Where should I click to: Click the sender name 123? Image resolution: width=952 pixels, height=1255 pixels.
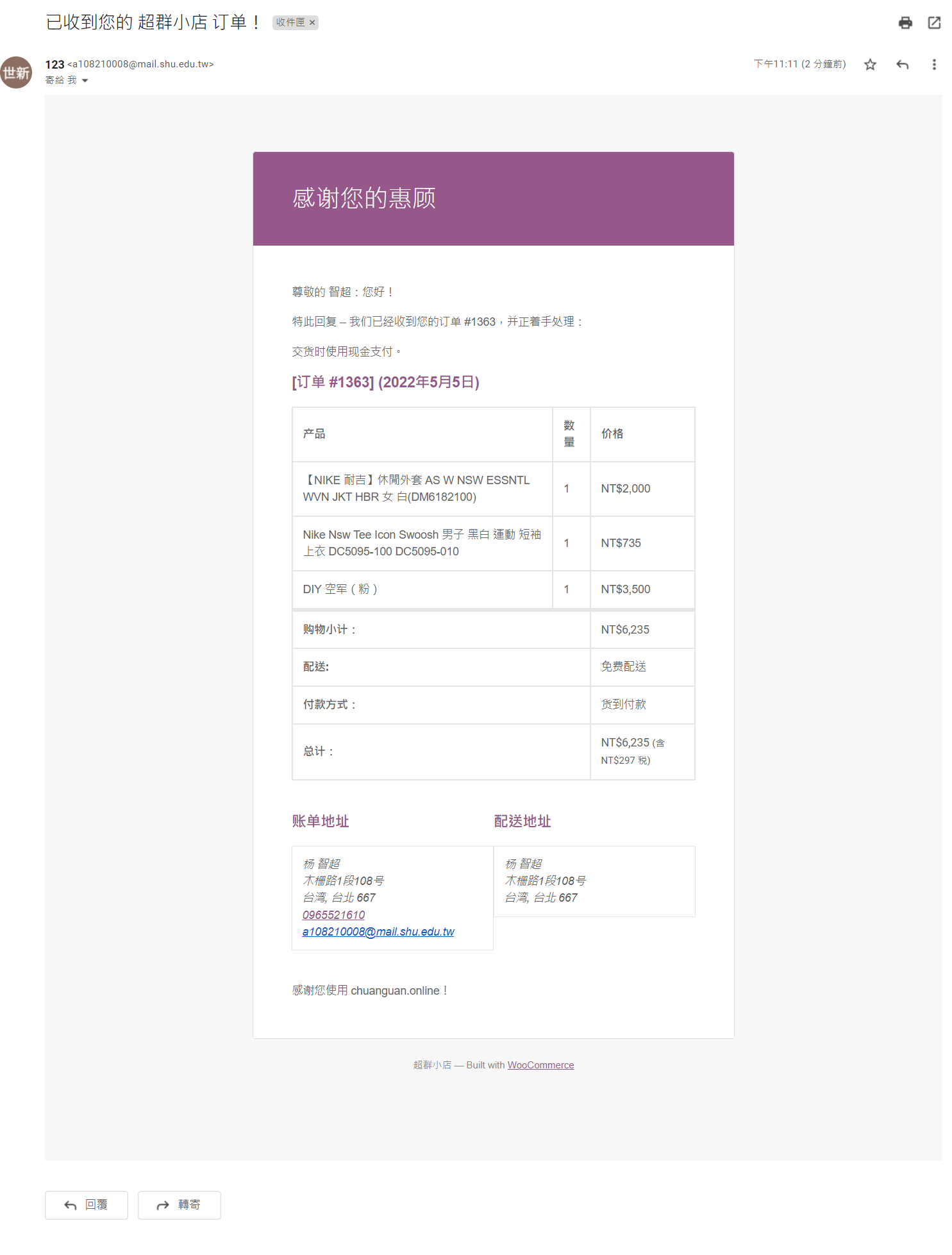[x=54, y=65]
